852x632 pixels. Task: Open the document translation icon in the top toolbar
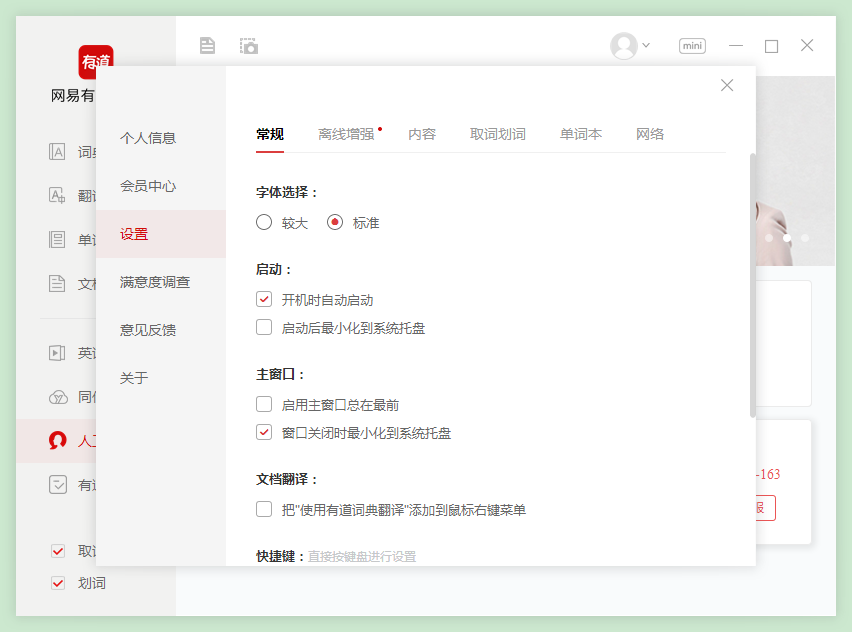(x=207, y=45)
